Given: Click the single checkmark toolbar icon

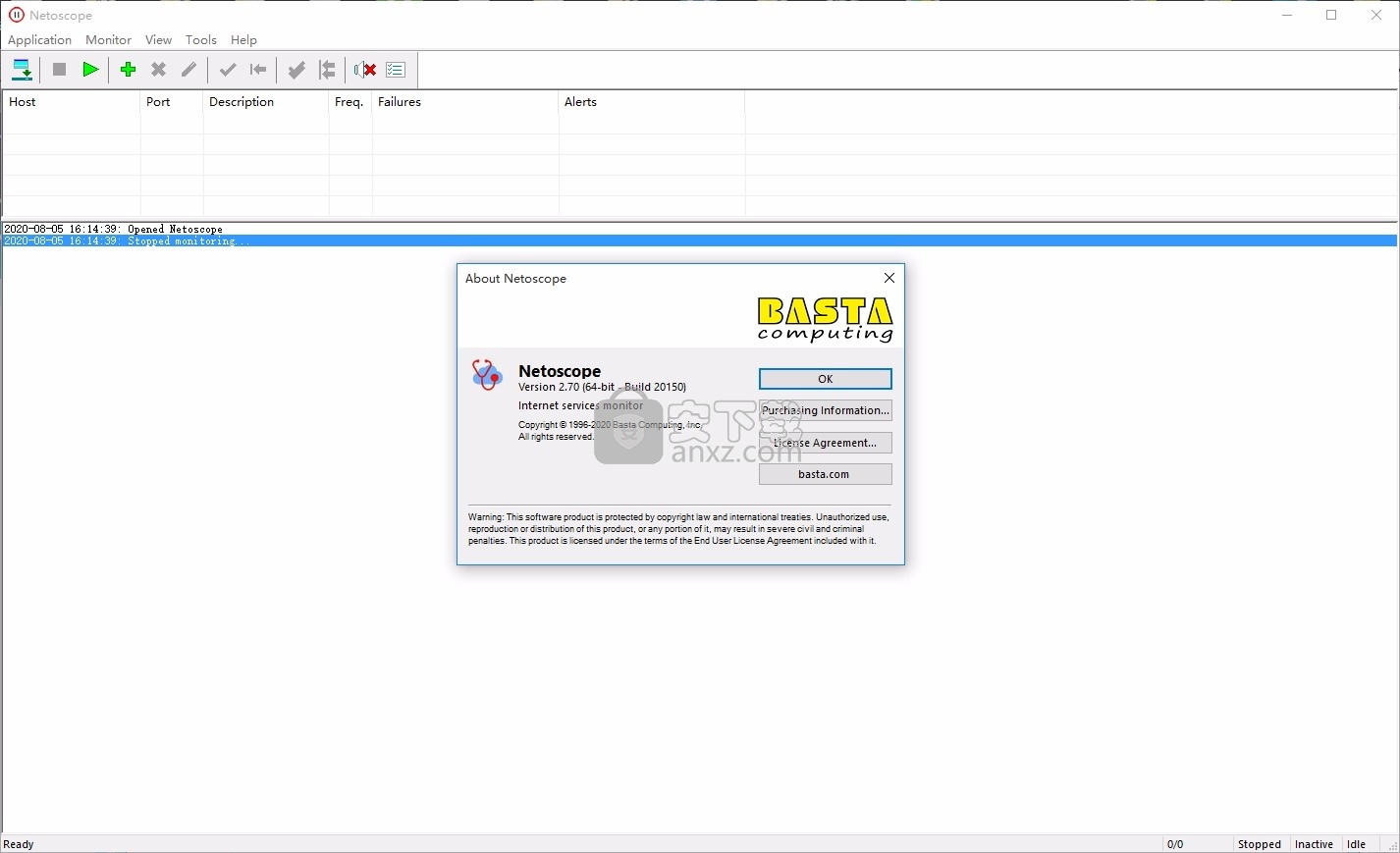Looking at the screenshot, I should (x=228, y=70).
